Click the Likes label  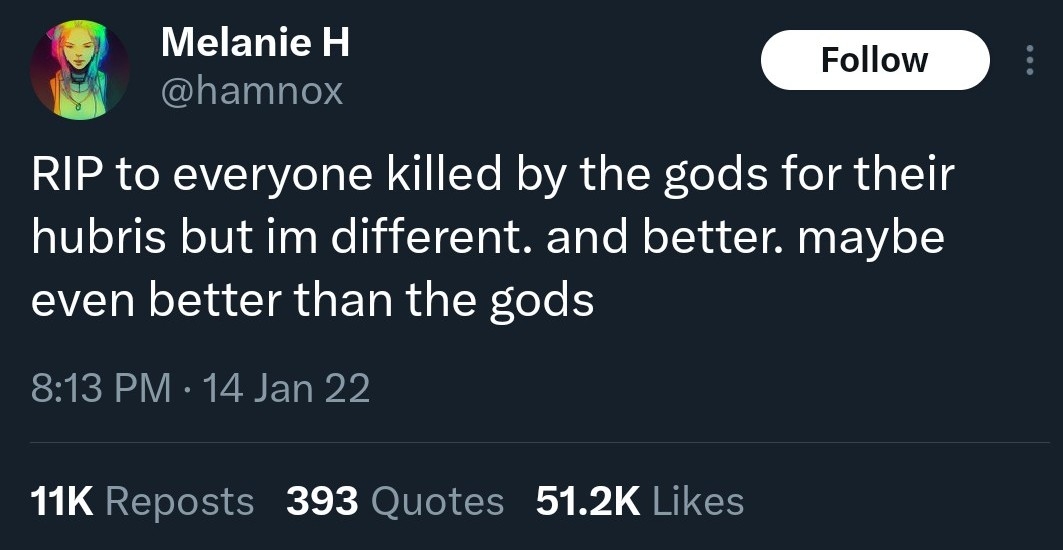pyautogui.click(x=698, y=500)
